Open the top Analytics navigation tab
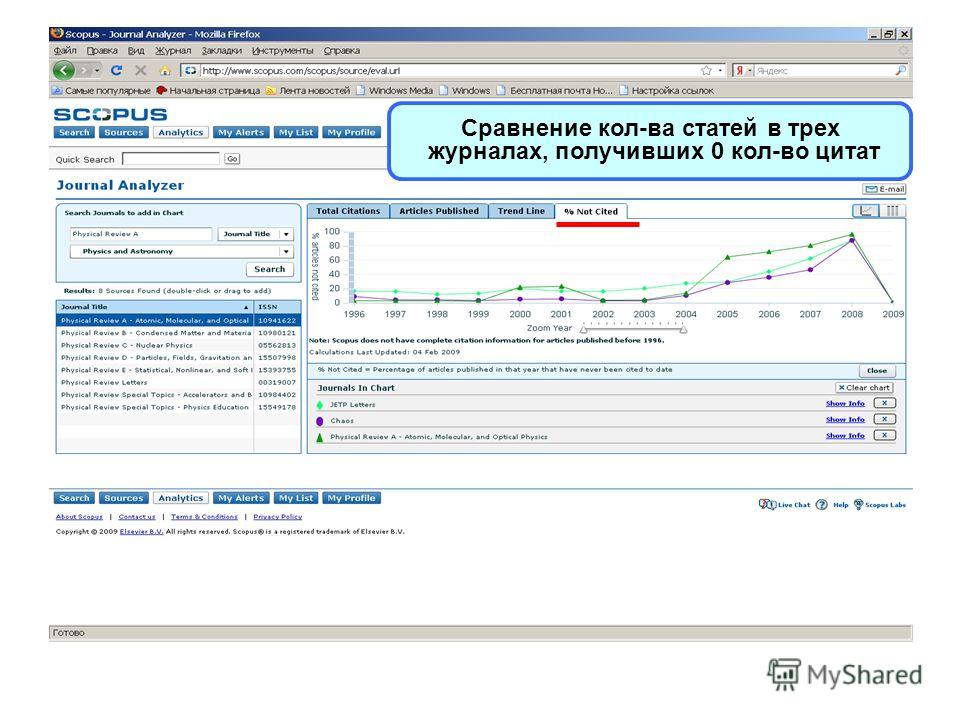 181,132
